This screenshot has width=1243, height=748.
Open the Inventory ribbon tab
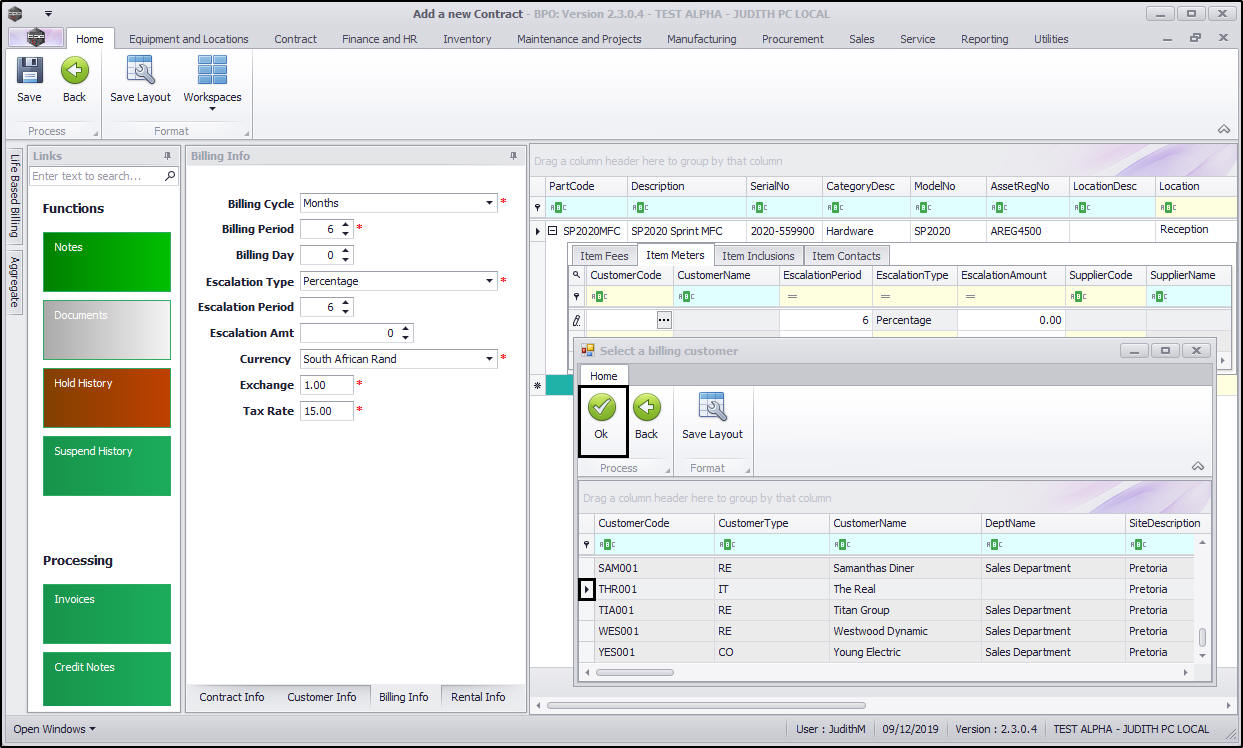pyautogui.click(x=467, y=39)
